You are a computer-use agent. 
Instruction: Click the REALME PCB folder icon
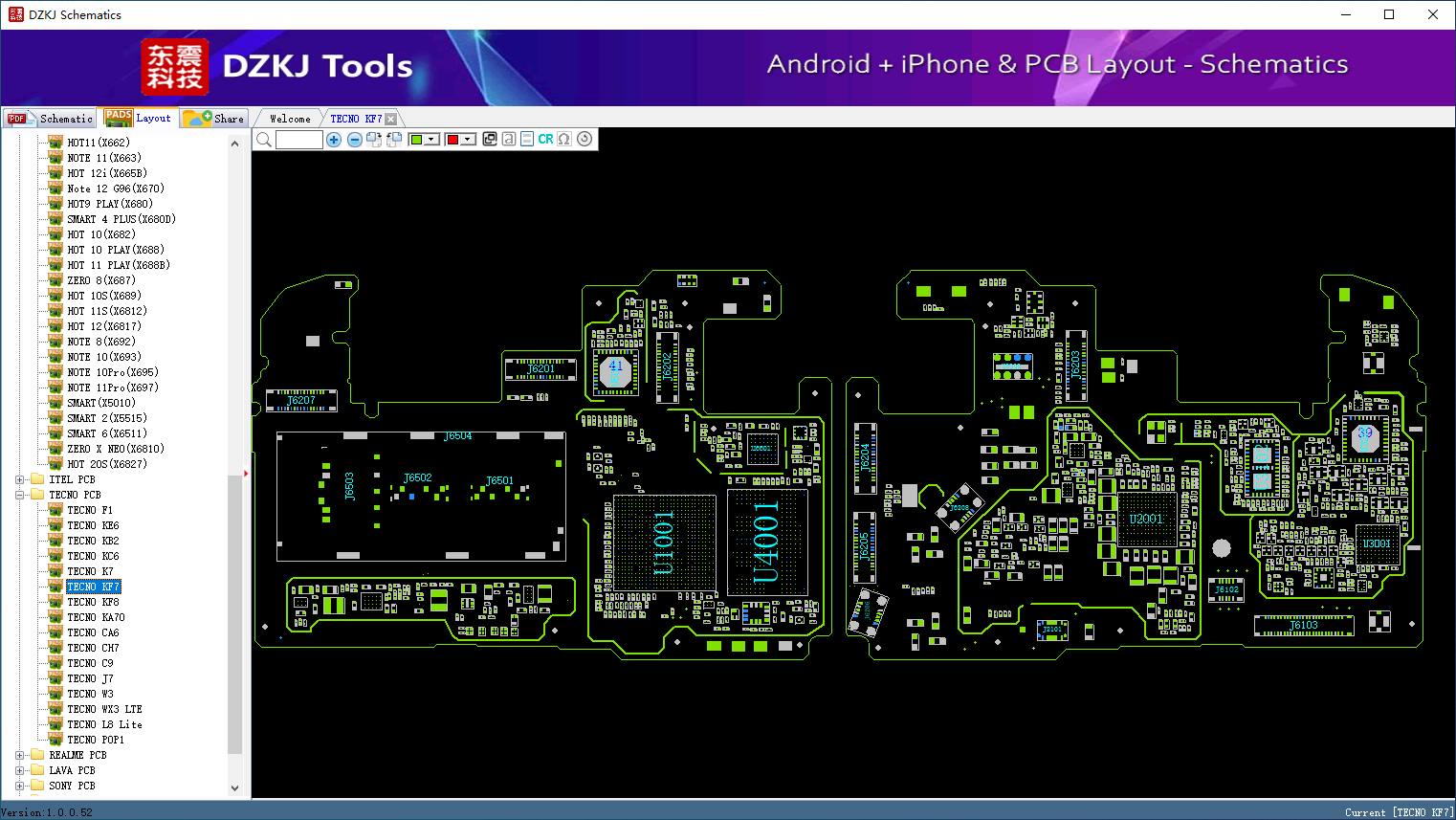[x=37, y=755]
